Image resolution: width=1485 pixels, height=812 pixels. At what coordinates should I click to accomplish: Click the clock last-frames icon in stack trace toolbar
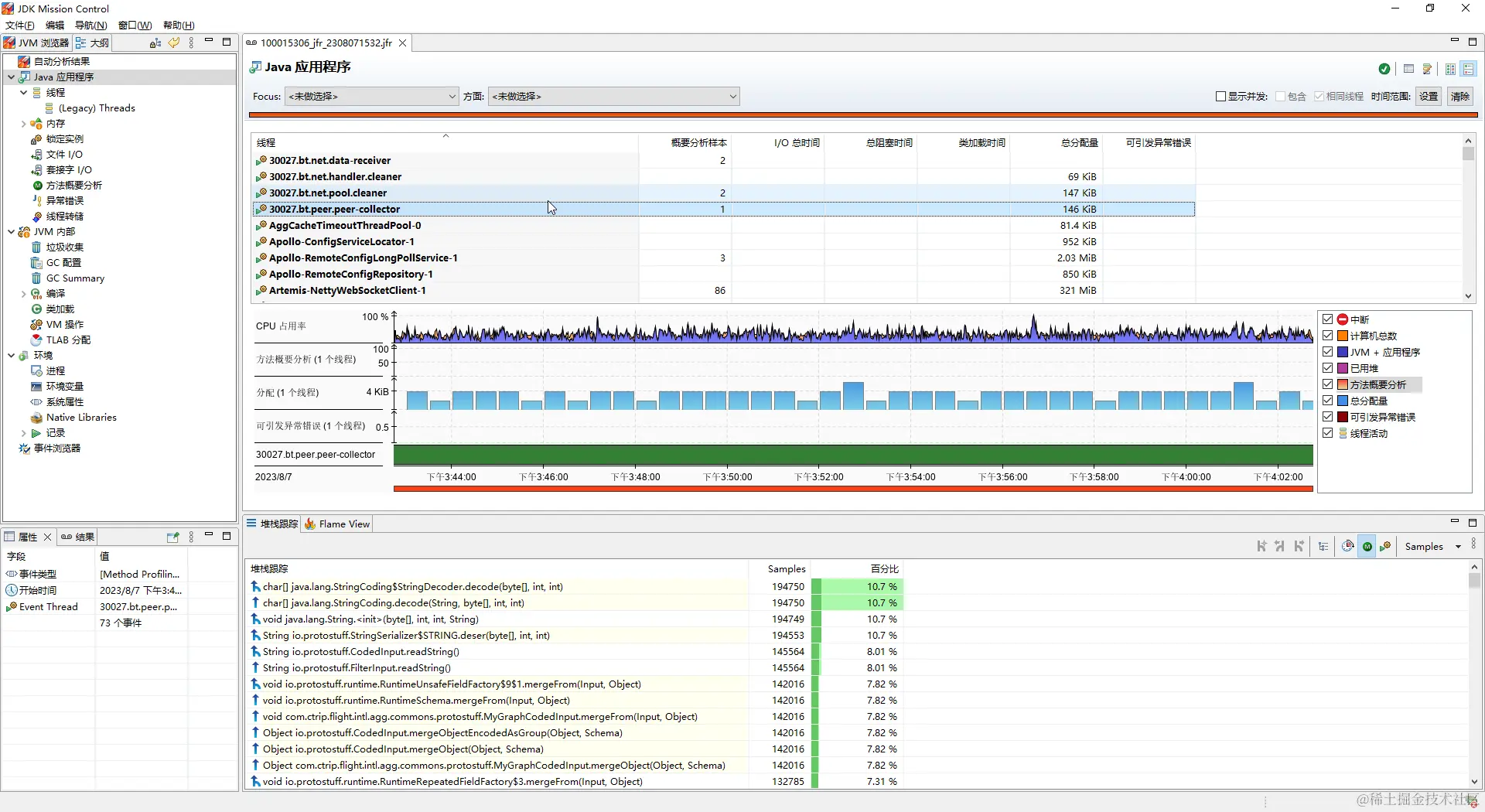tap(1348, 546)
